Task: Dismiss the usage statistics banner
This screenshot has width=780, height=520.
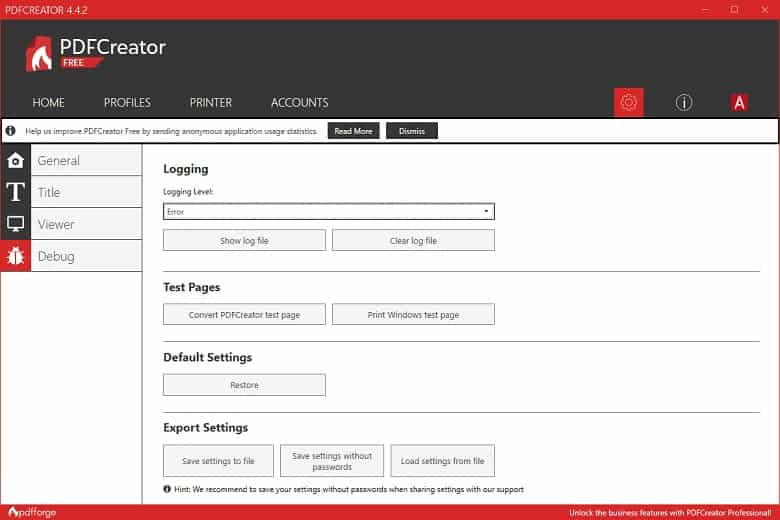Action: pyautogui.click(x=412, y=131)
